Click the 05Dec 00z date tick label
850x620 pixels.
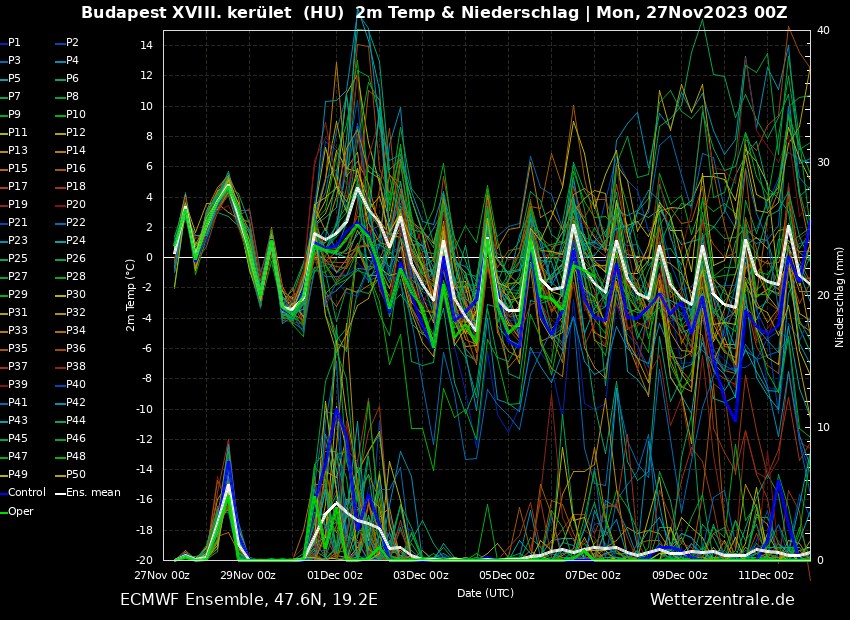click(x=507, y=576)
